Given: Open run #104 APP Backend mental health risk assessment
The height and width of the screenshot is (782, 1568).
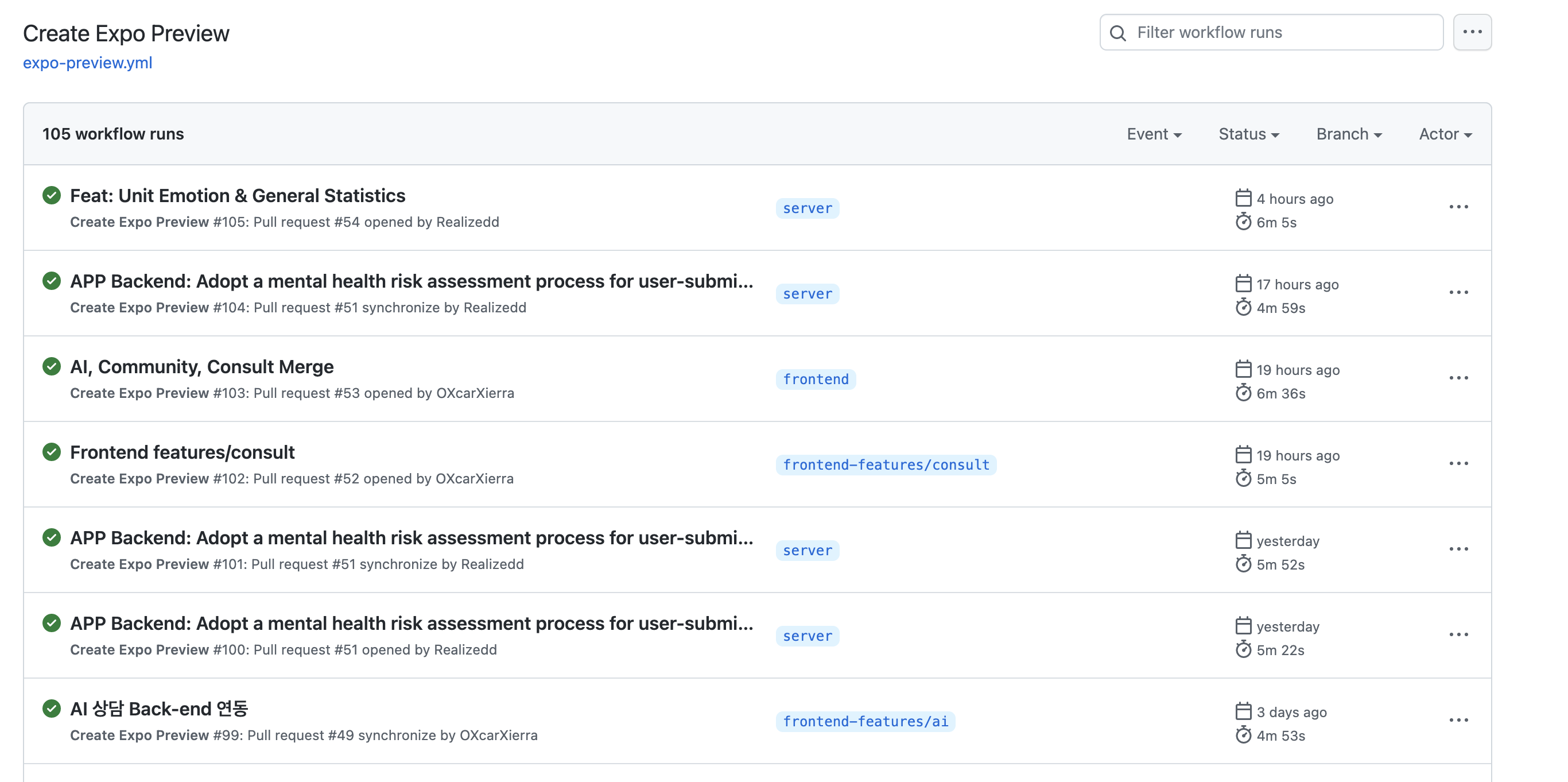Looking at the screenshot, I should click(x=412, y=281).
